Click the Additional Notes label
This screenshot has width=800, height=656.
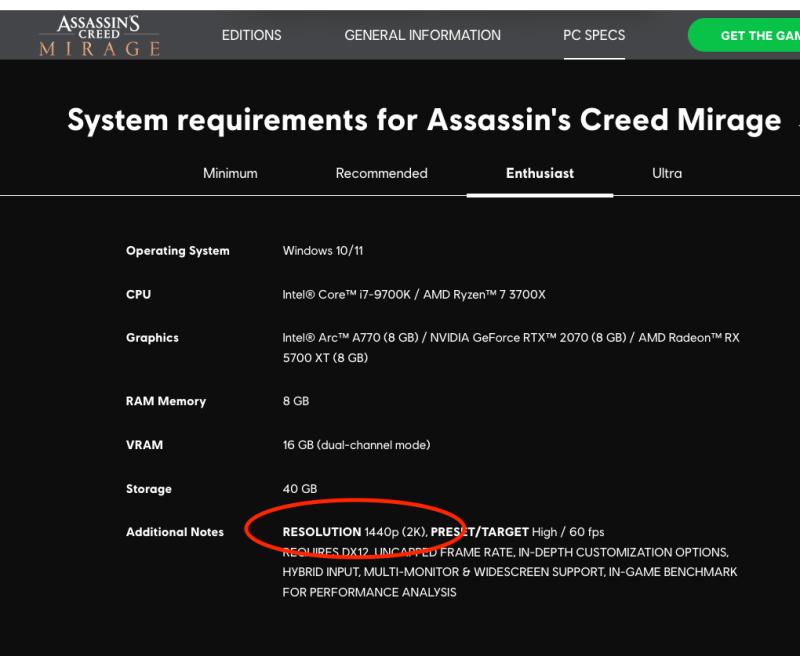pyautogui.click(x=174, y=532)
